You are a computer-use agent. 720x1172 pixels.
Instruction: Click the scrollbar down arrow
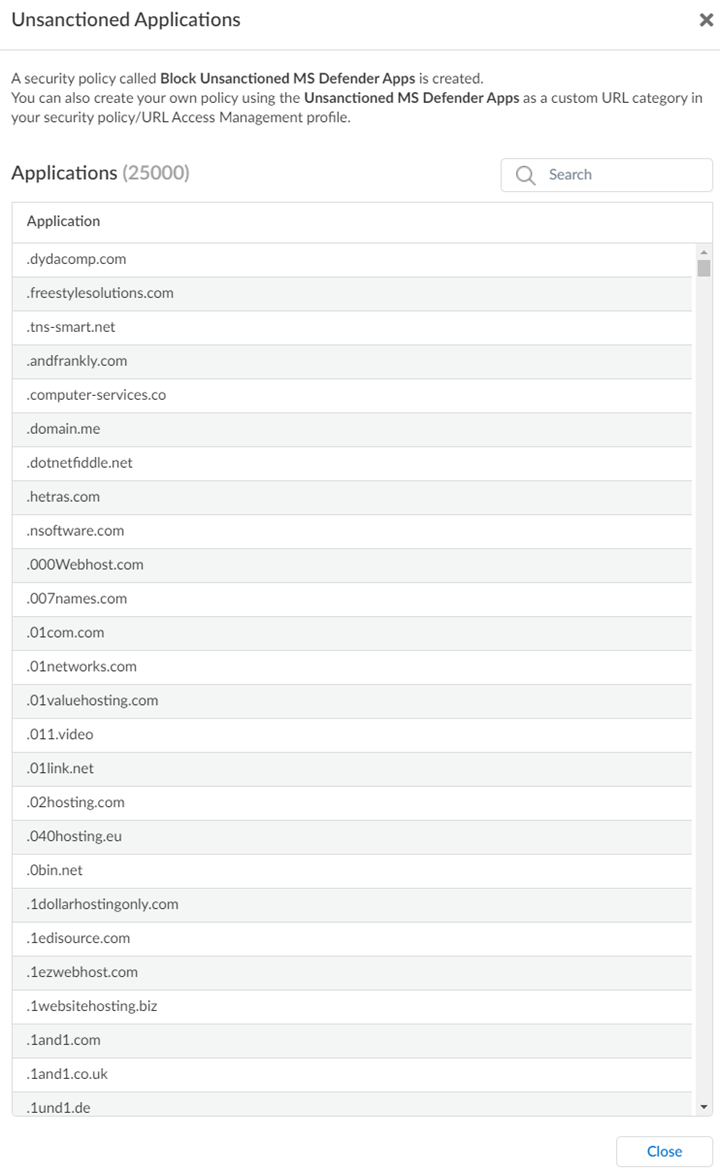pos(704,1107)
